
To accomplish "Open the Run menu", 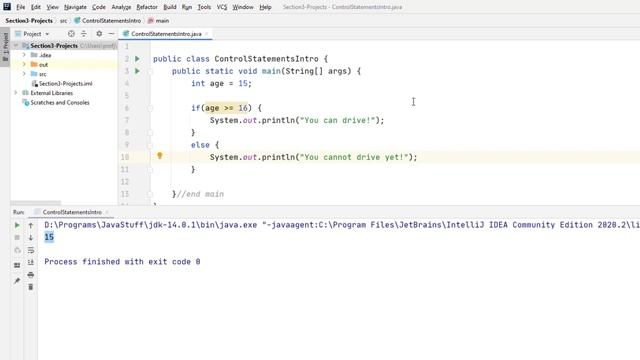I will point(187,7).
